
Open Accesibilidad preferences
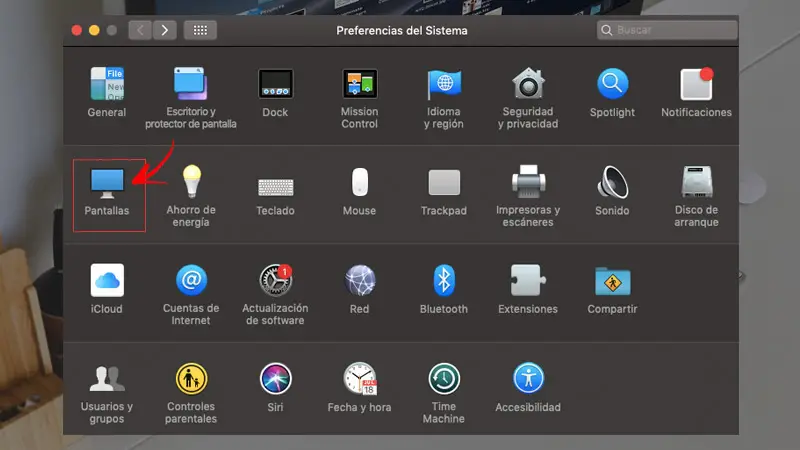click(x=528, y=388)
